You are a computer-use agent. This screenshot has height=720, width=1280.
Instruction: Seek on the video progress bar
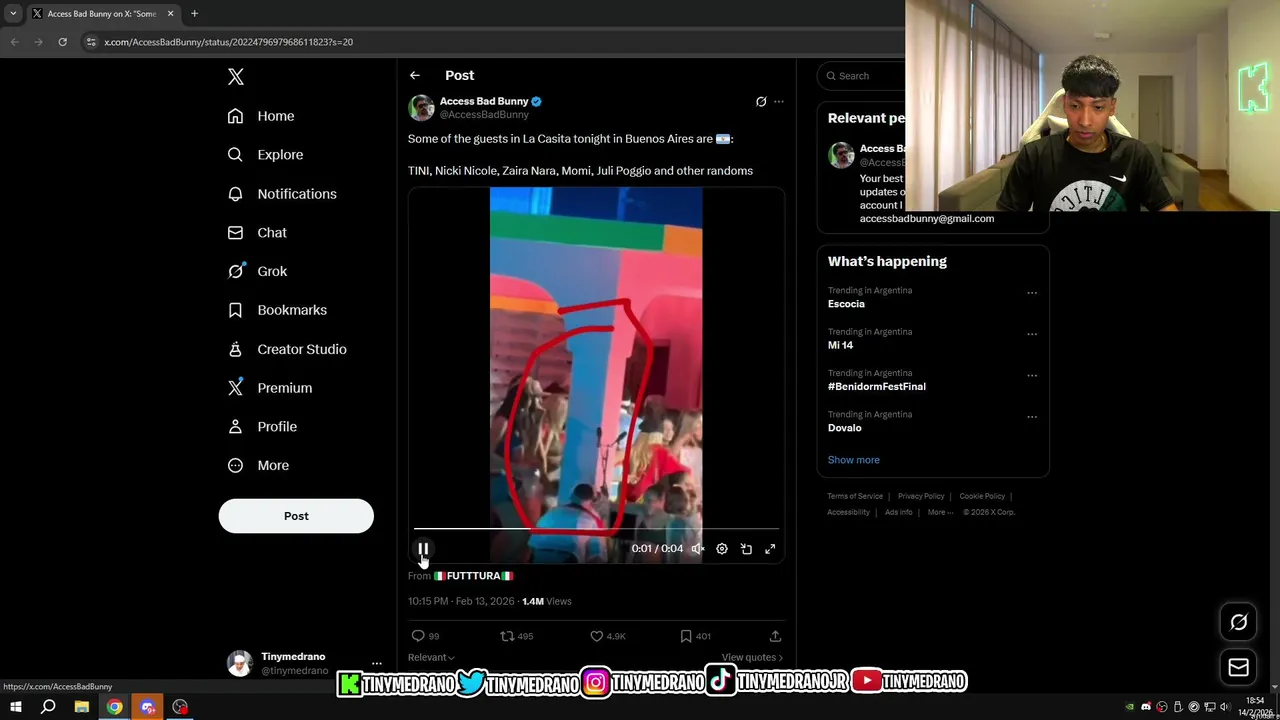596,528
